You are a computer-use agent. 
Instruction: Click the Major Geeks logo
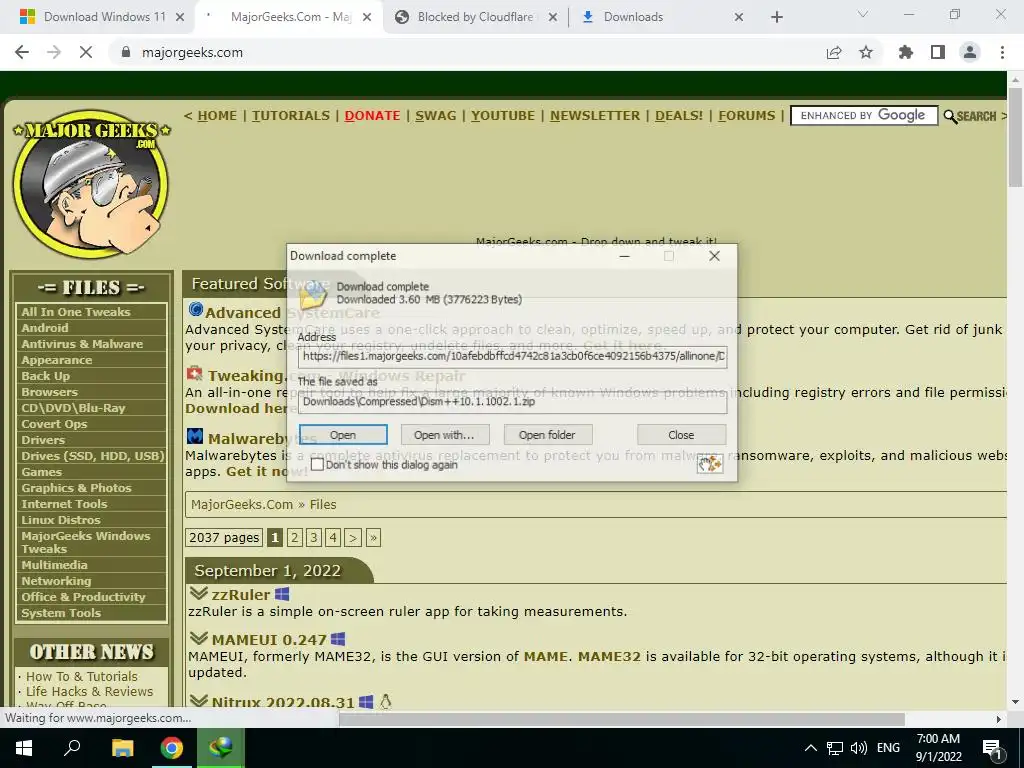click(91, 184)
